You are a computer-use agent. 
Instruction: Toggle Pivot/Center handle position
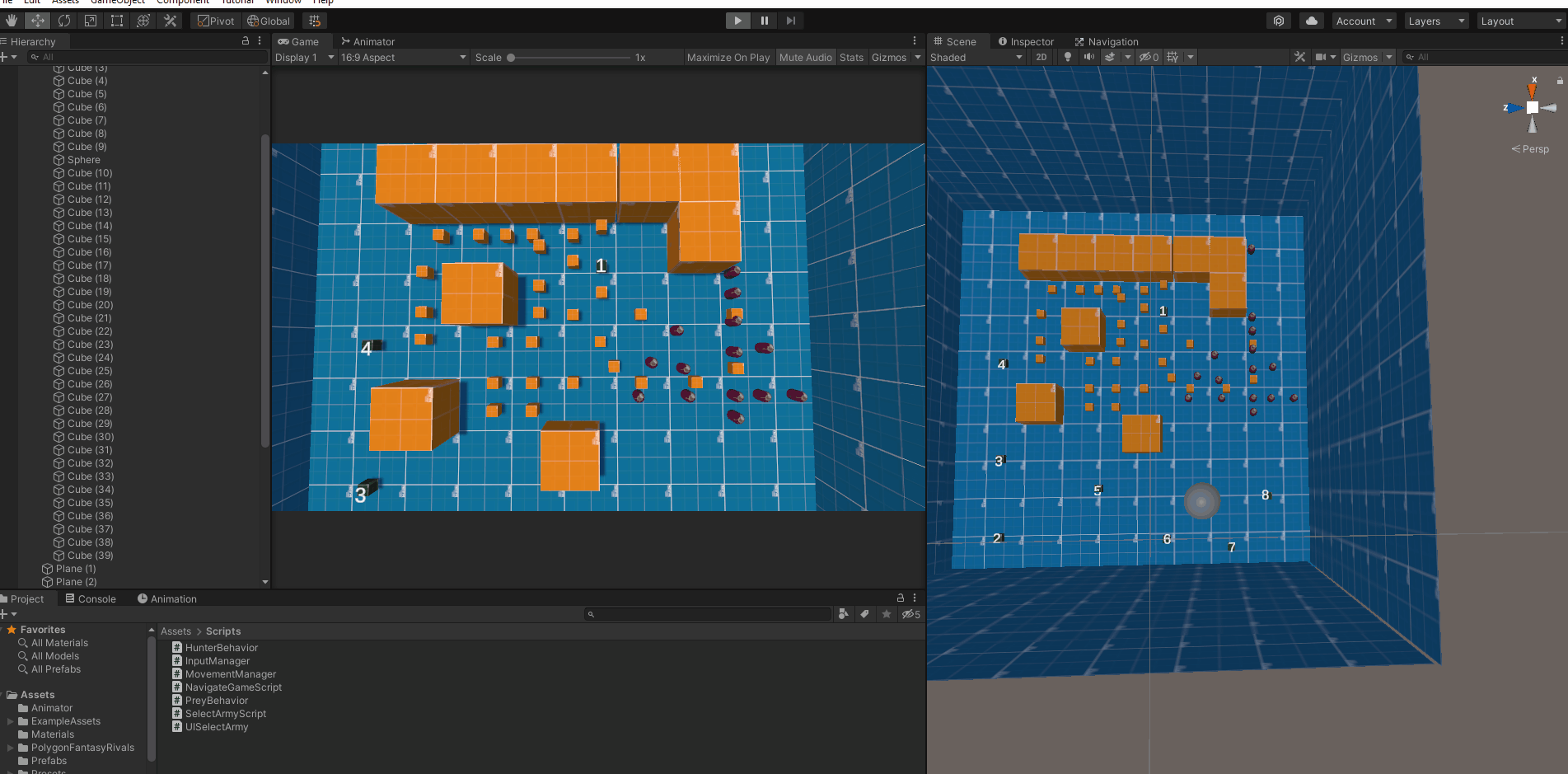[x=216, y=21]
